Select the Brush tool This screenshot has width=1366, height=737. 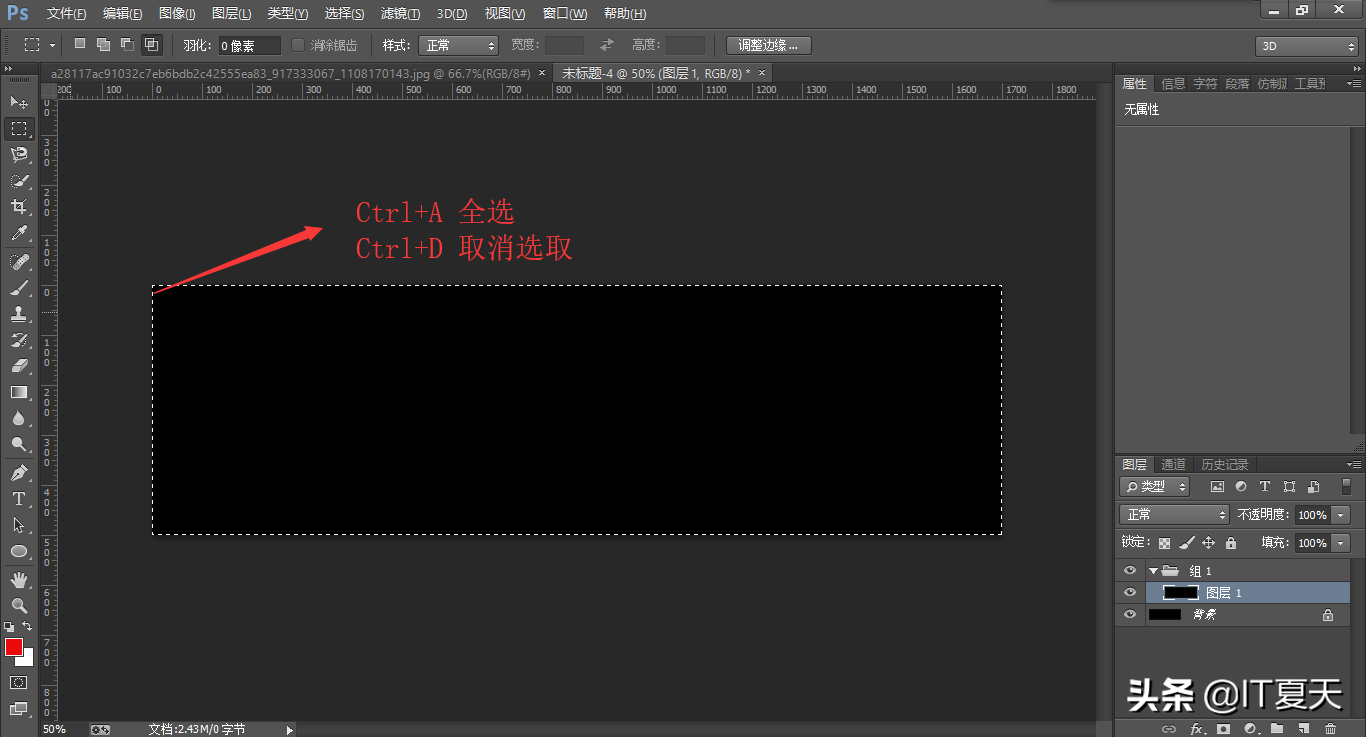click(x=18, y=288)
